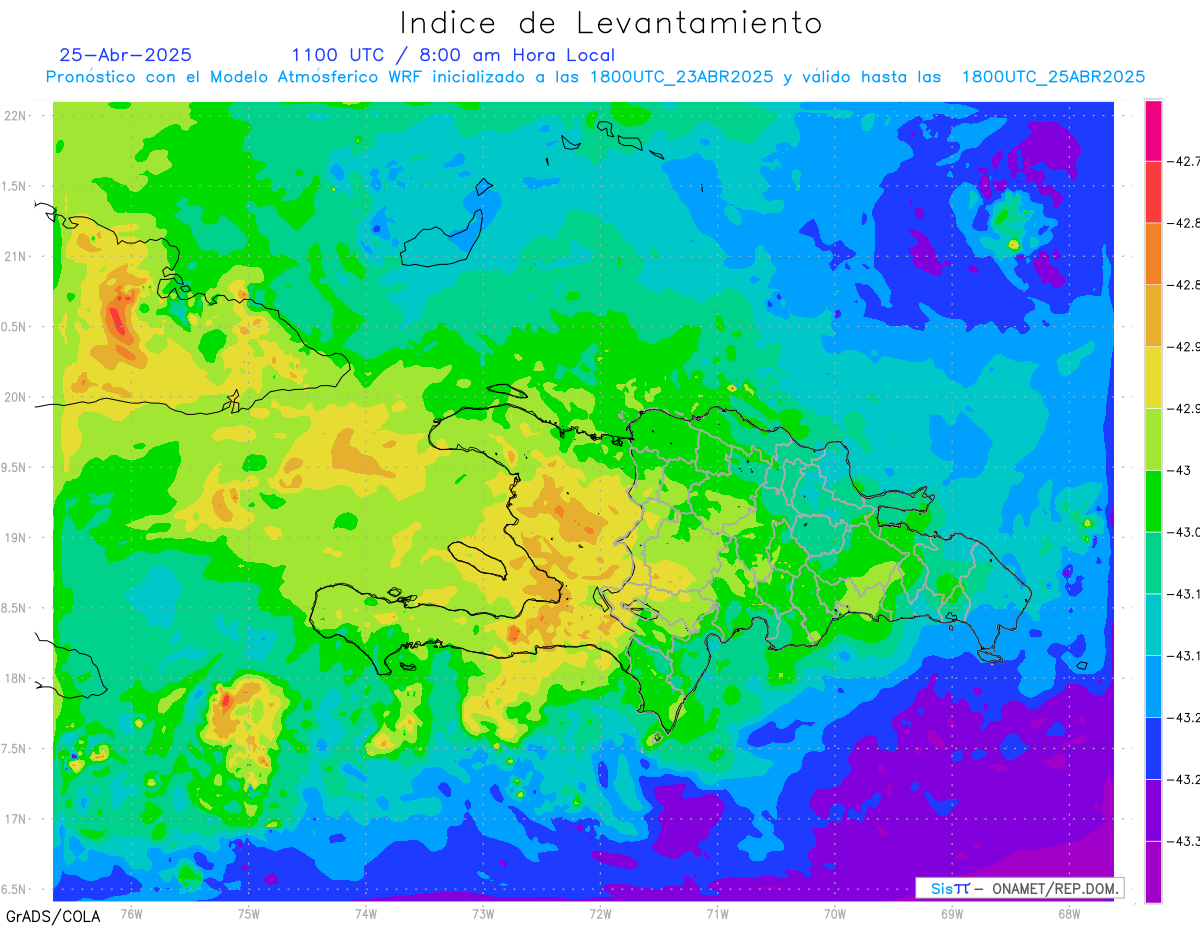Screen dimensions: 1200x927
Task: Select the '21N' latitude label
Action: 17,257
